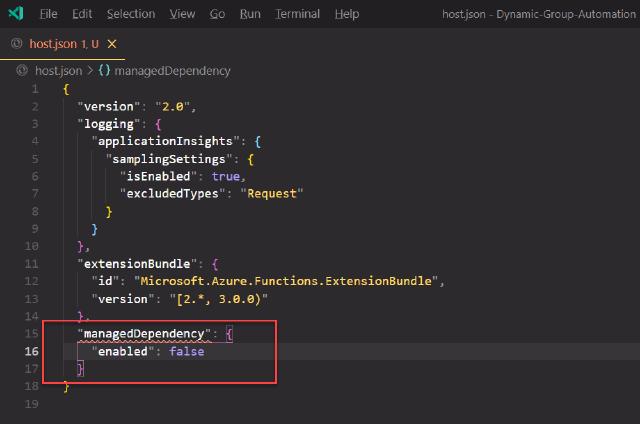Click the host.json tab file icon
Image resolution: width=640 pixels, height=424 pixels.
tap(16, 43)
